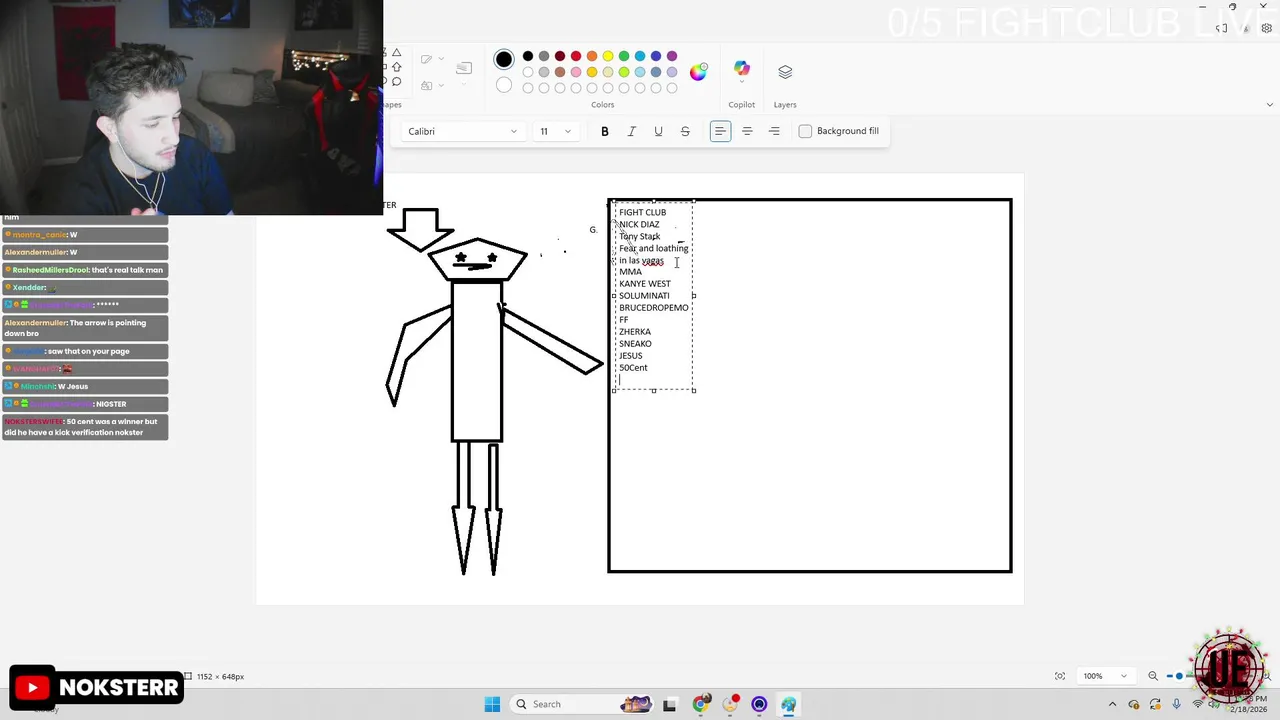Apply italic text formatting
This screenshot has height=720, width=1280.
click(631, 131)
